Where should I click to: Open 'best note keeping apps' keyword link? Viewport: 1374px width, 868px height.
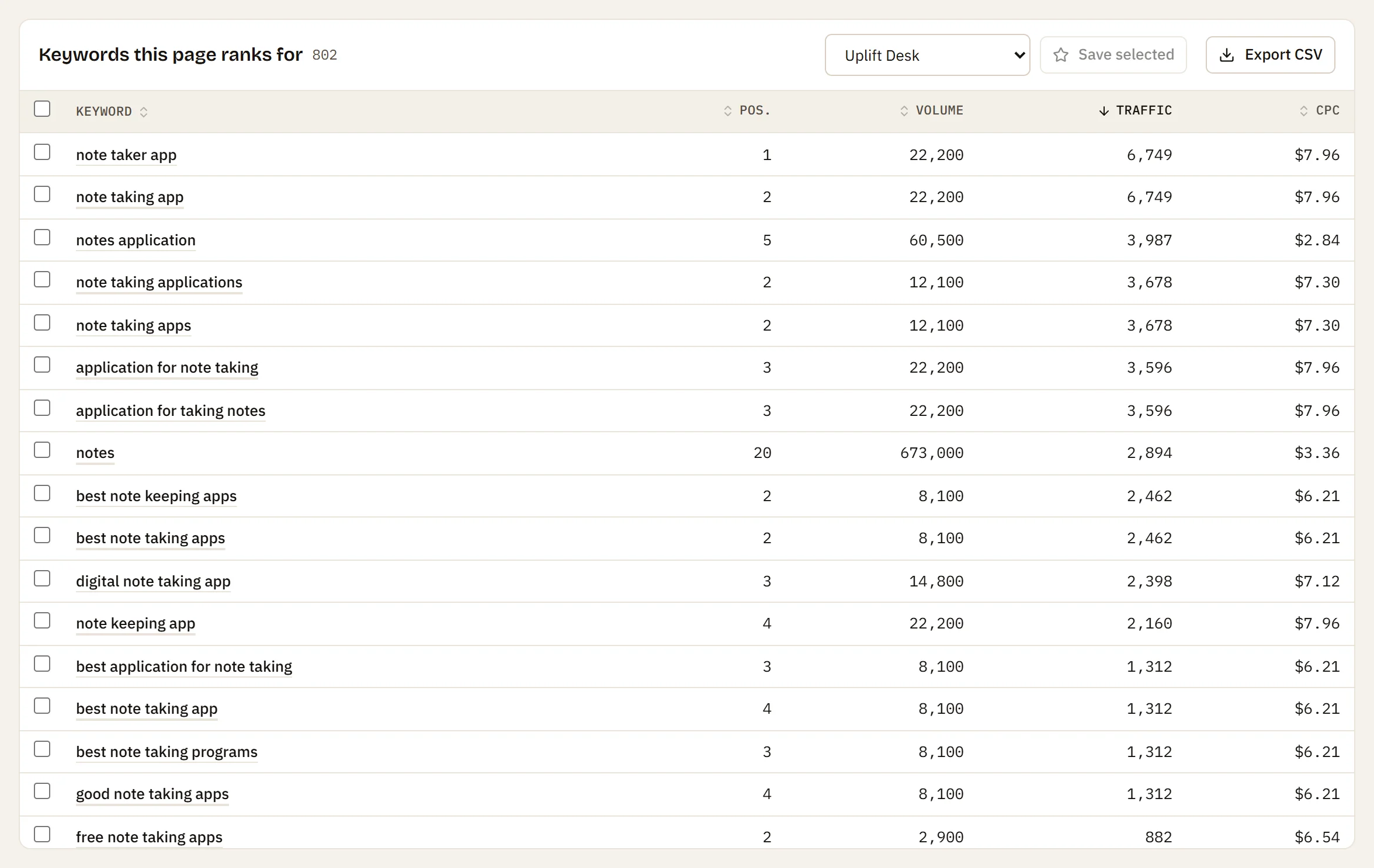pyautogui.click(x=156, y=497)
